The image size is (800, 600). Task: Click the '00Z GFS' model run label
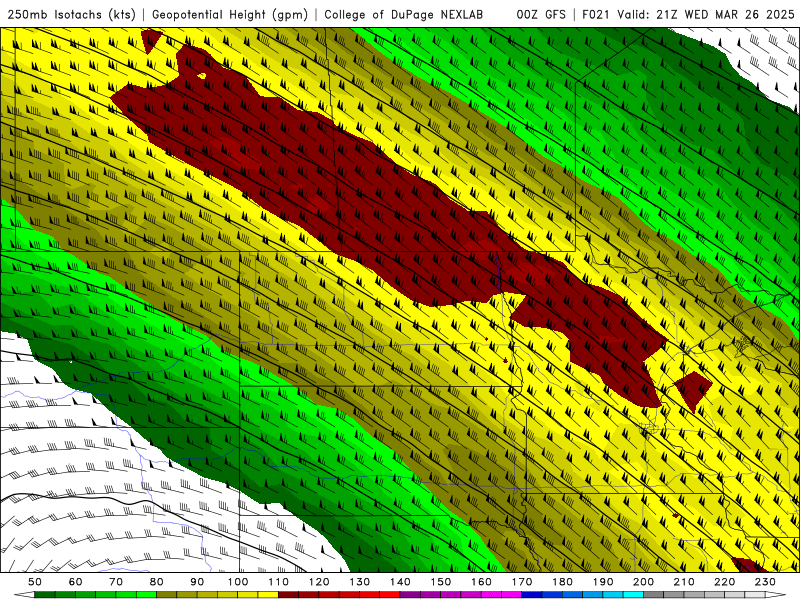[541, 15]
